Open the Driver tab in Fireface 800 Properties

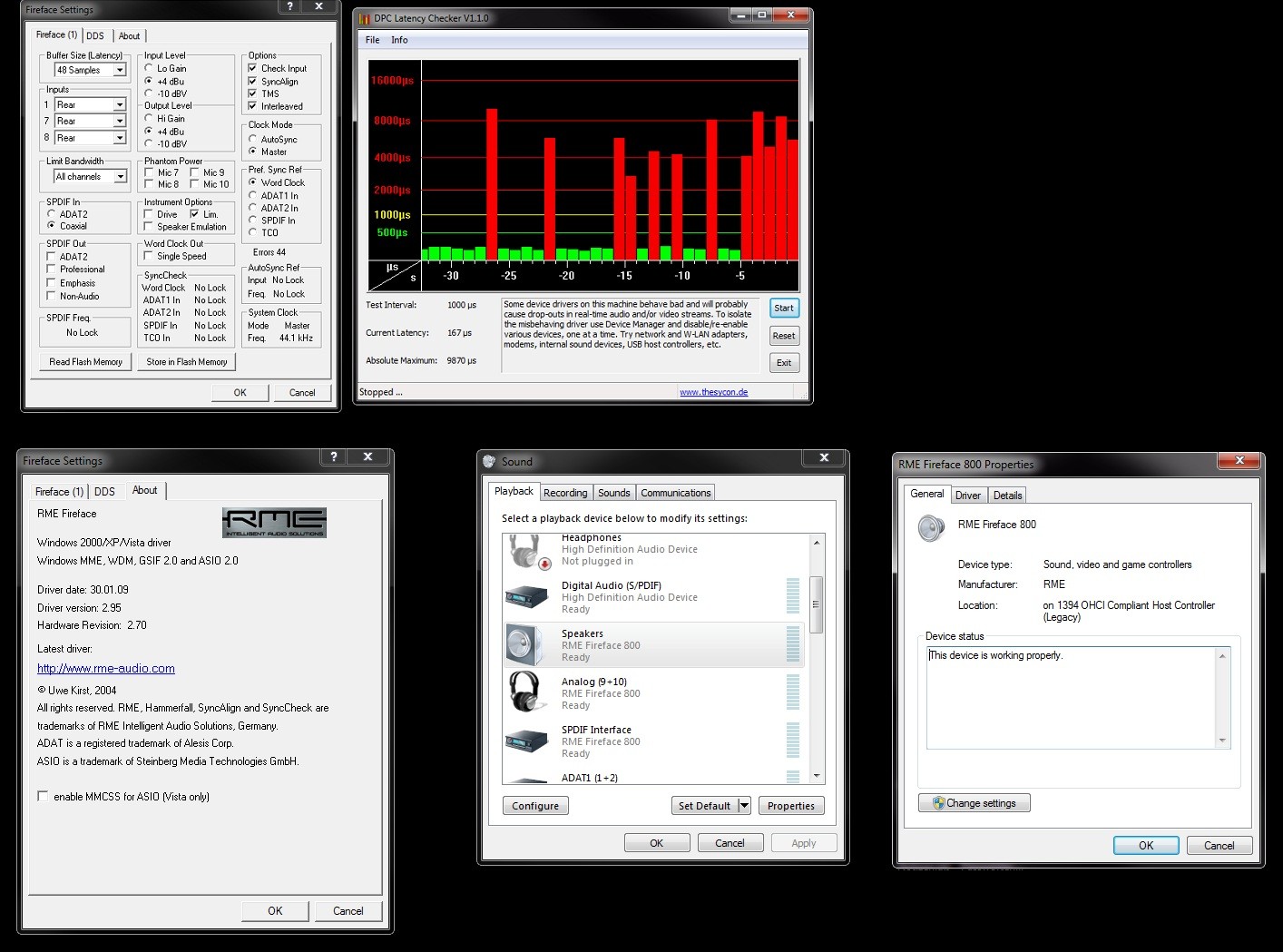(x=968, y=495)
